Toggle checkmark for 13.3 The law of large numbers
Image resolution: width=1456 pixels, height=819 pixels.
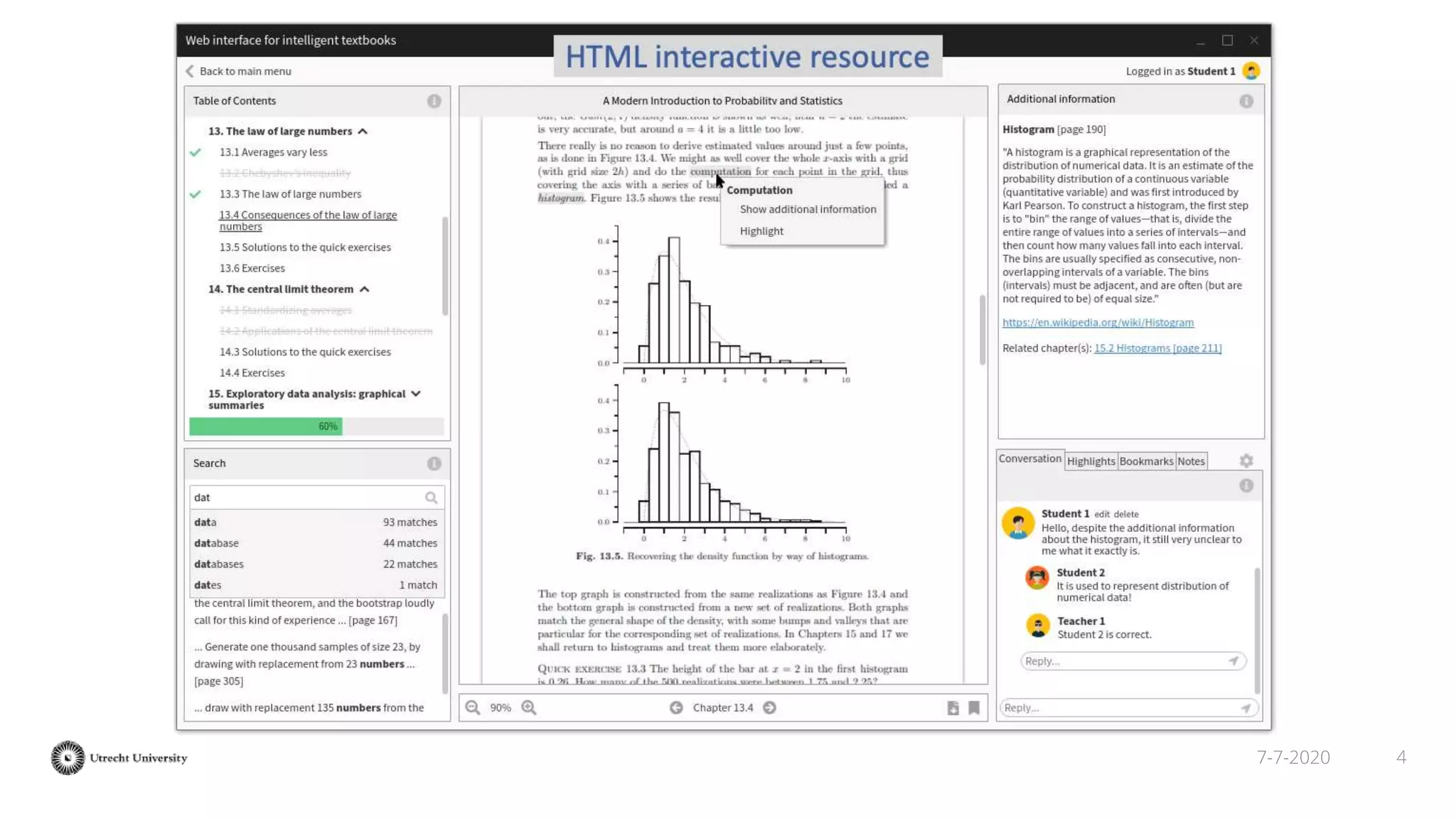pyautogui.click(x=196, y=194)
